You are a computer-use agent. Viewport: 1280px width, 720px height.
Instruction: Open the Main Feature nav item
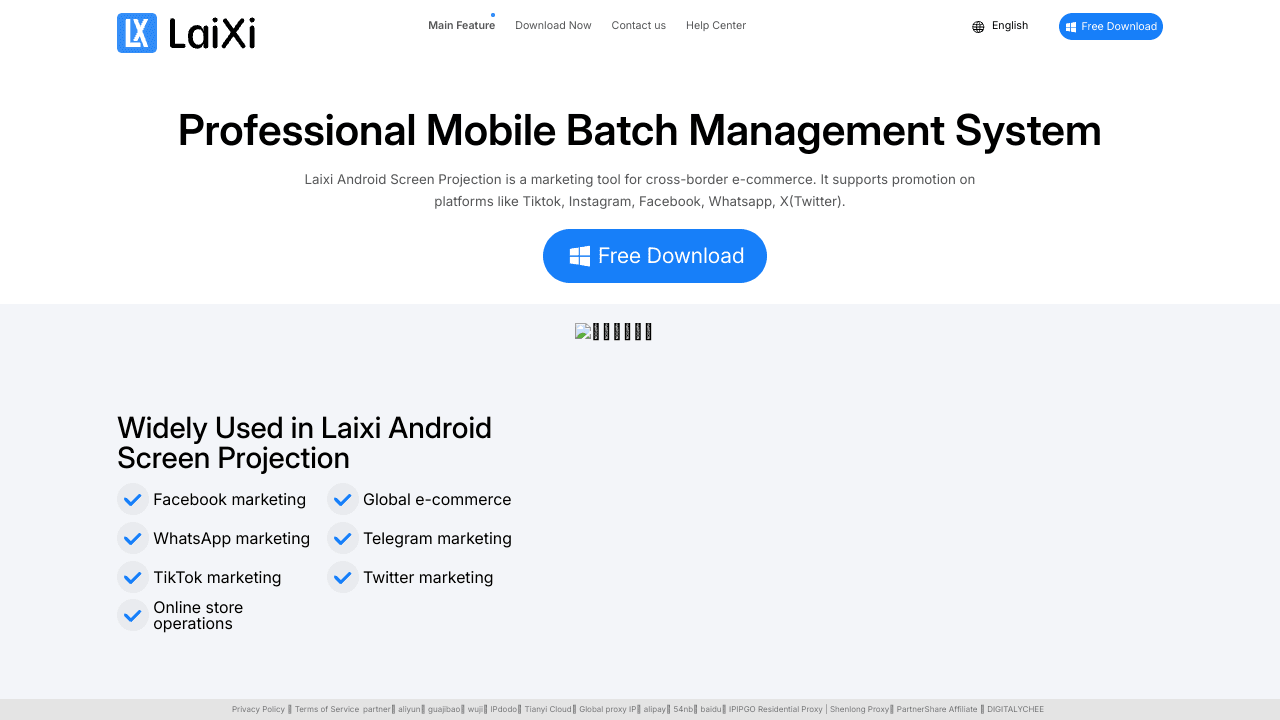461,26
